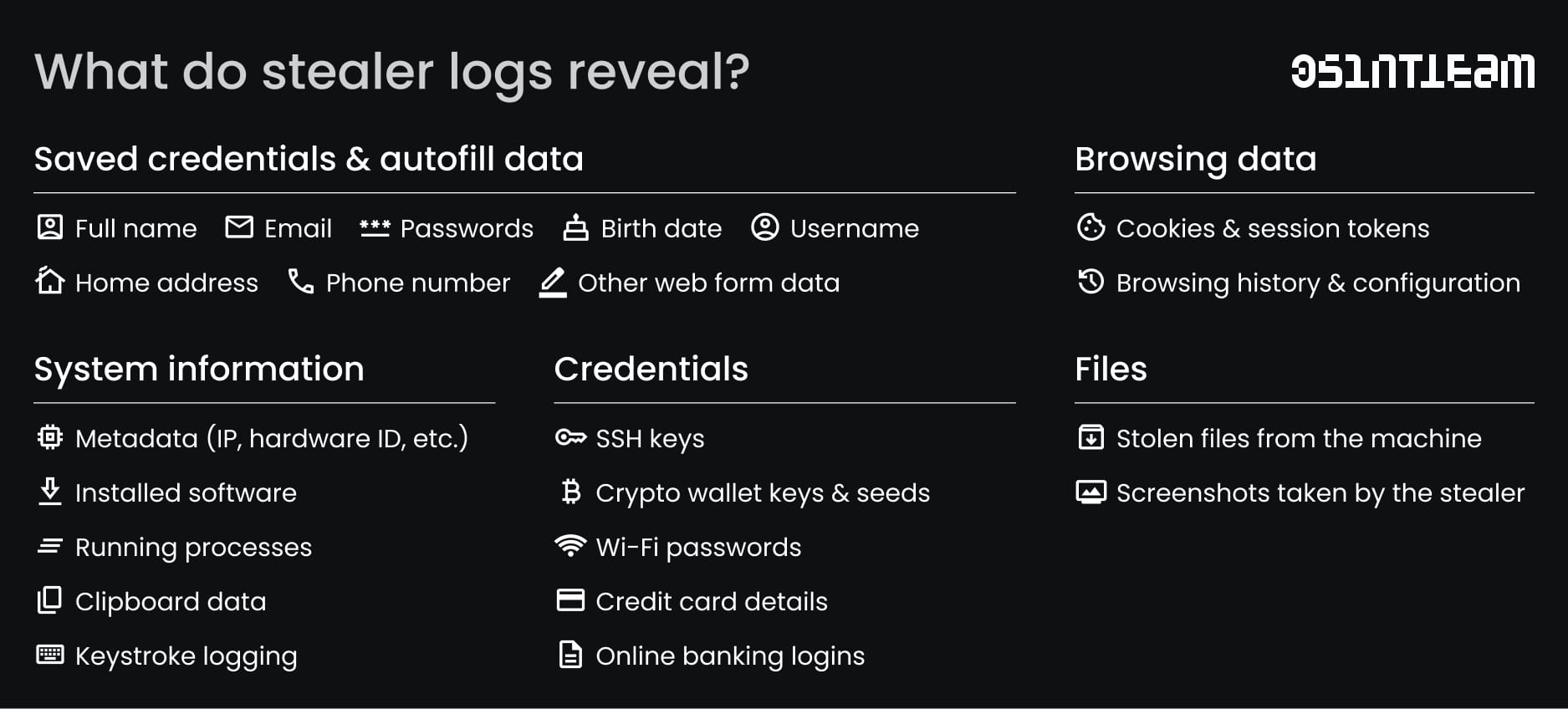Click the key icon beside SSH keys

pos(570,437)
